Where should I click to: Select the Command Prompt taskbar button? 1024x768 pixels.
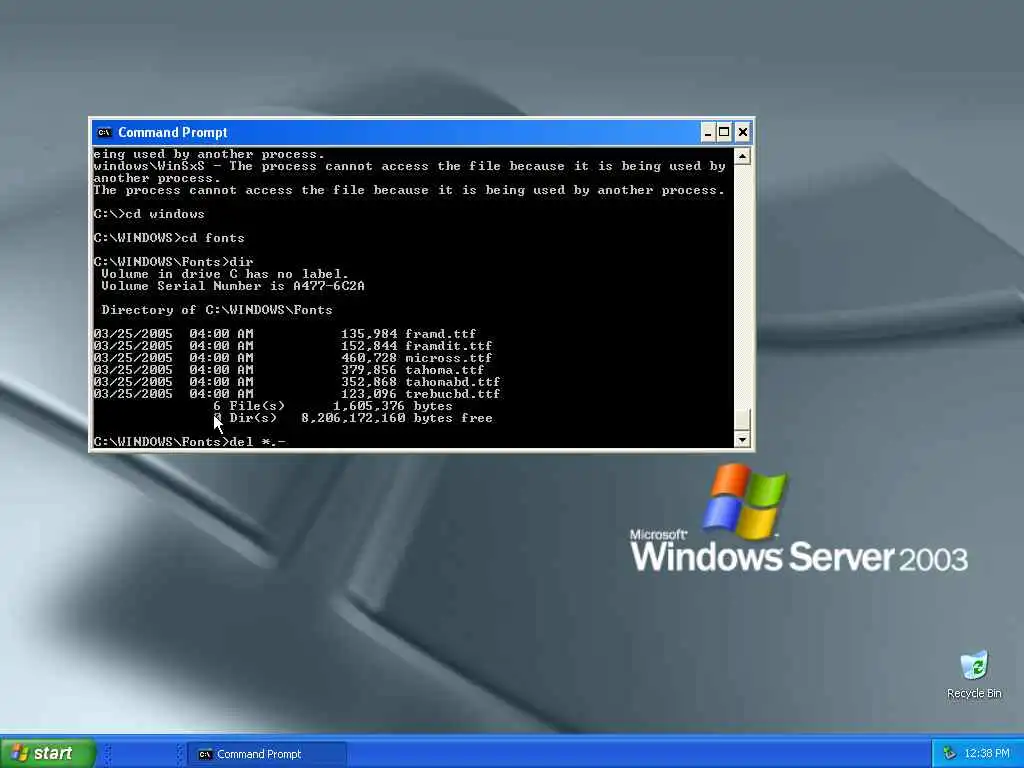tap(266, 754)
